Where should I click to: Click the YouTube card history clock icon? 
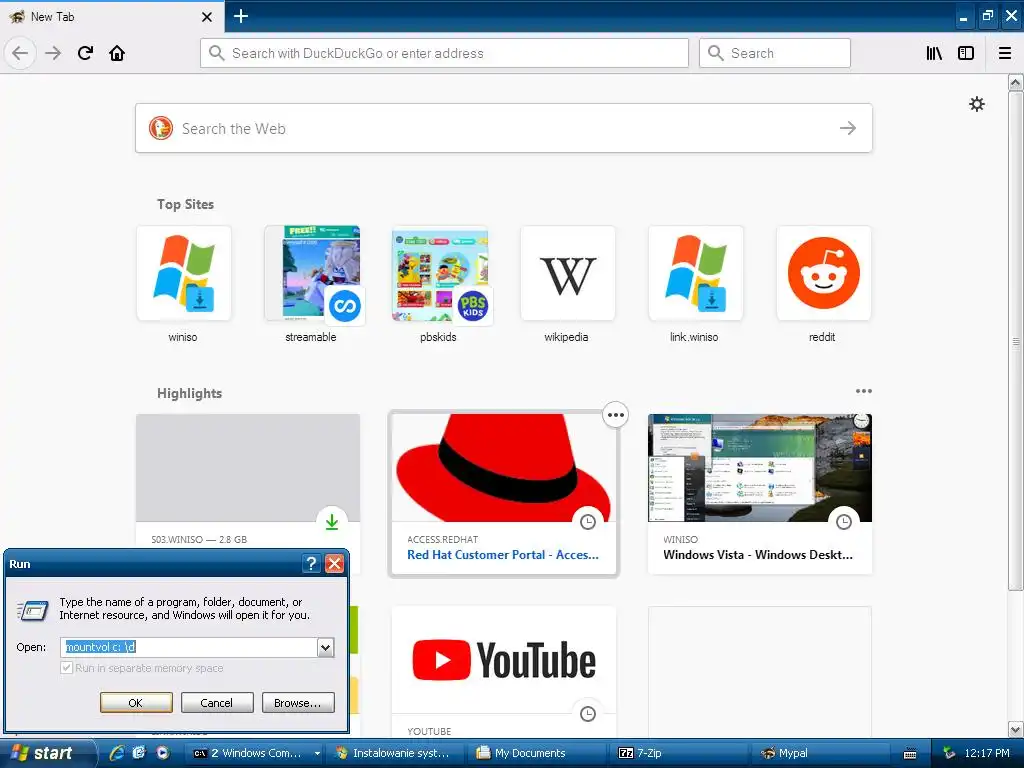click(588, 714)
